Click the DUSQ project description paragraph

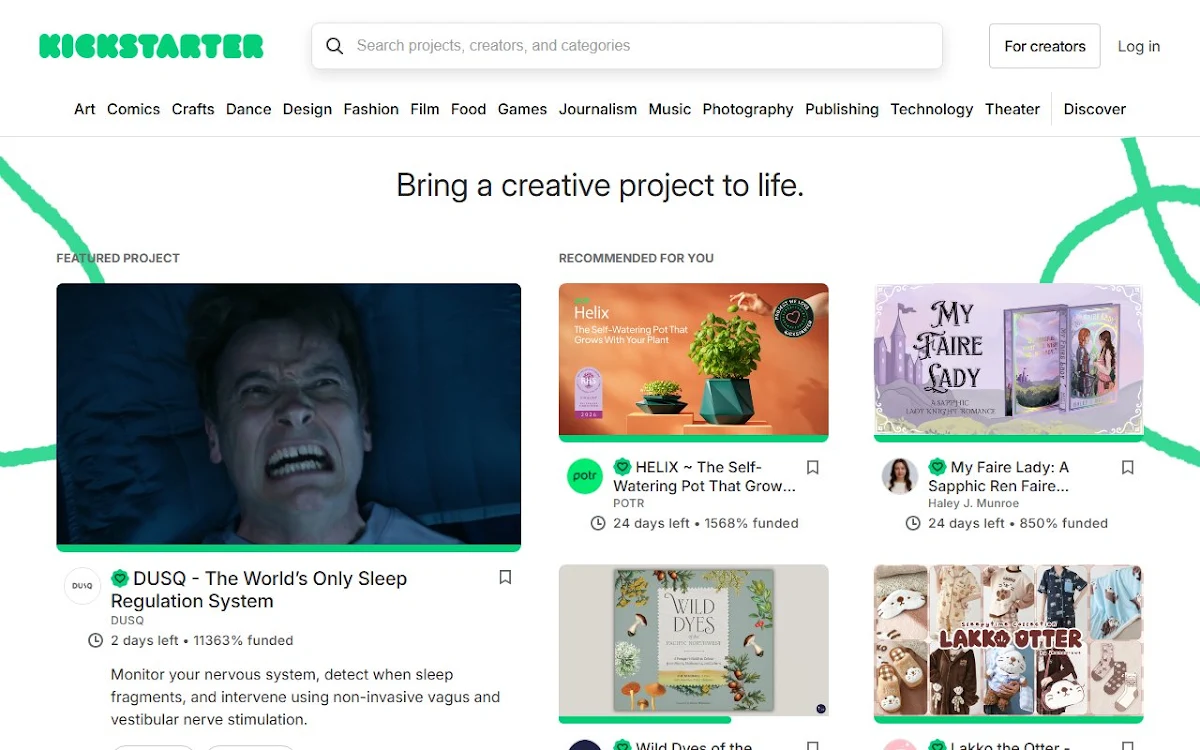click(306, 697)
